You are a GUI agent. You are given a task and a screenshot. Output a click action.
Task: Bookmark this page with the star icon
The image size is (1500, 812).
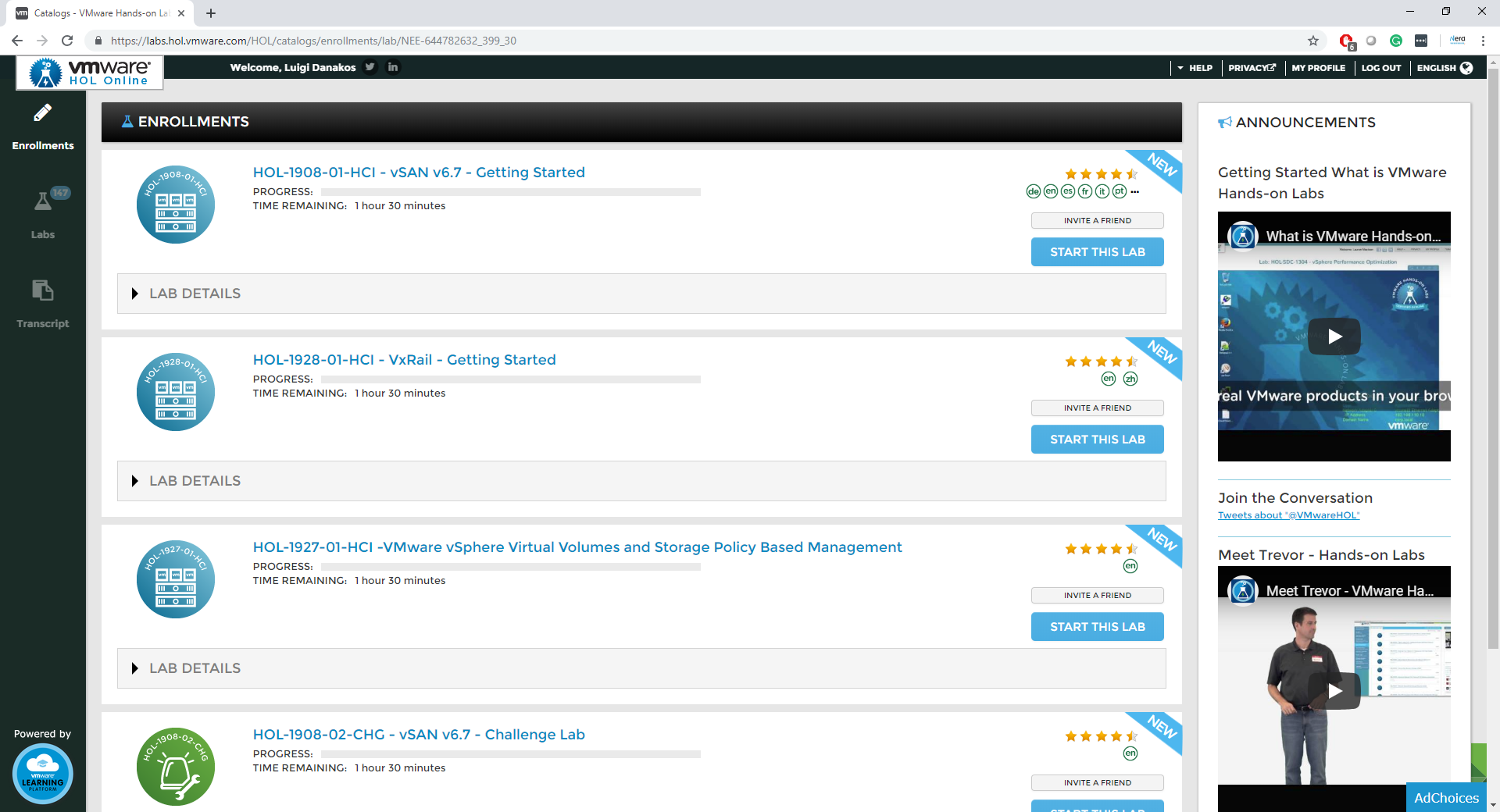pos(1313,41)
